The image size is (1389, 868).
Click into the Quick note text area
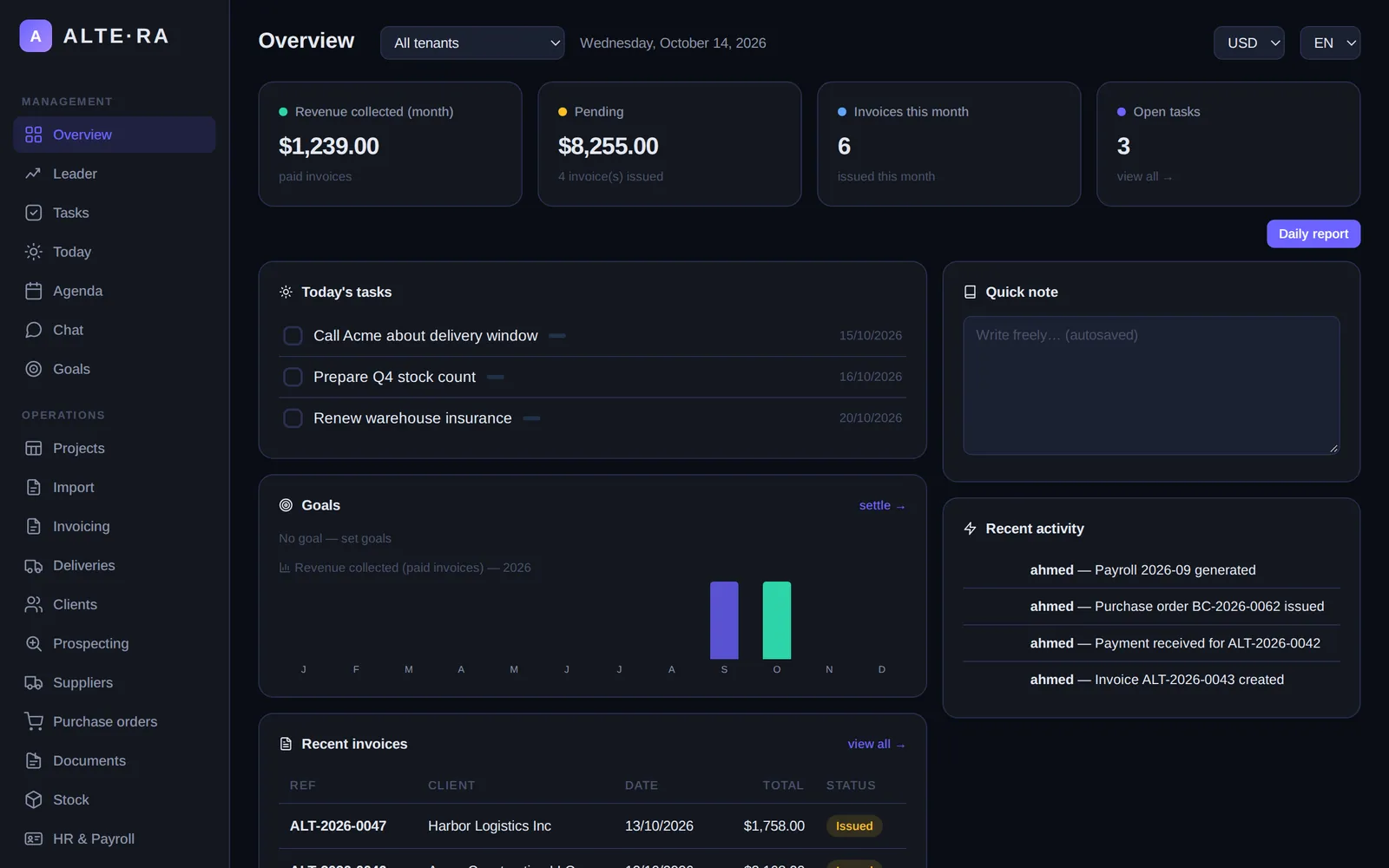[x=1151, y=385]
